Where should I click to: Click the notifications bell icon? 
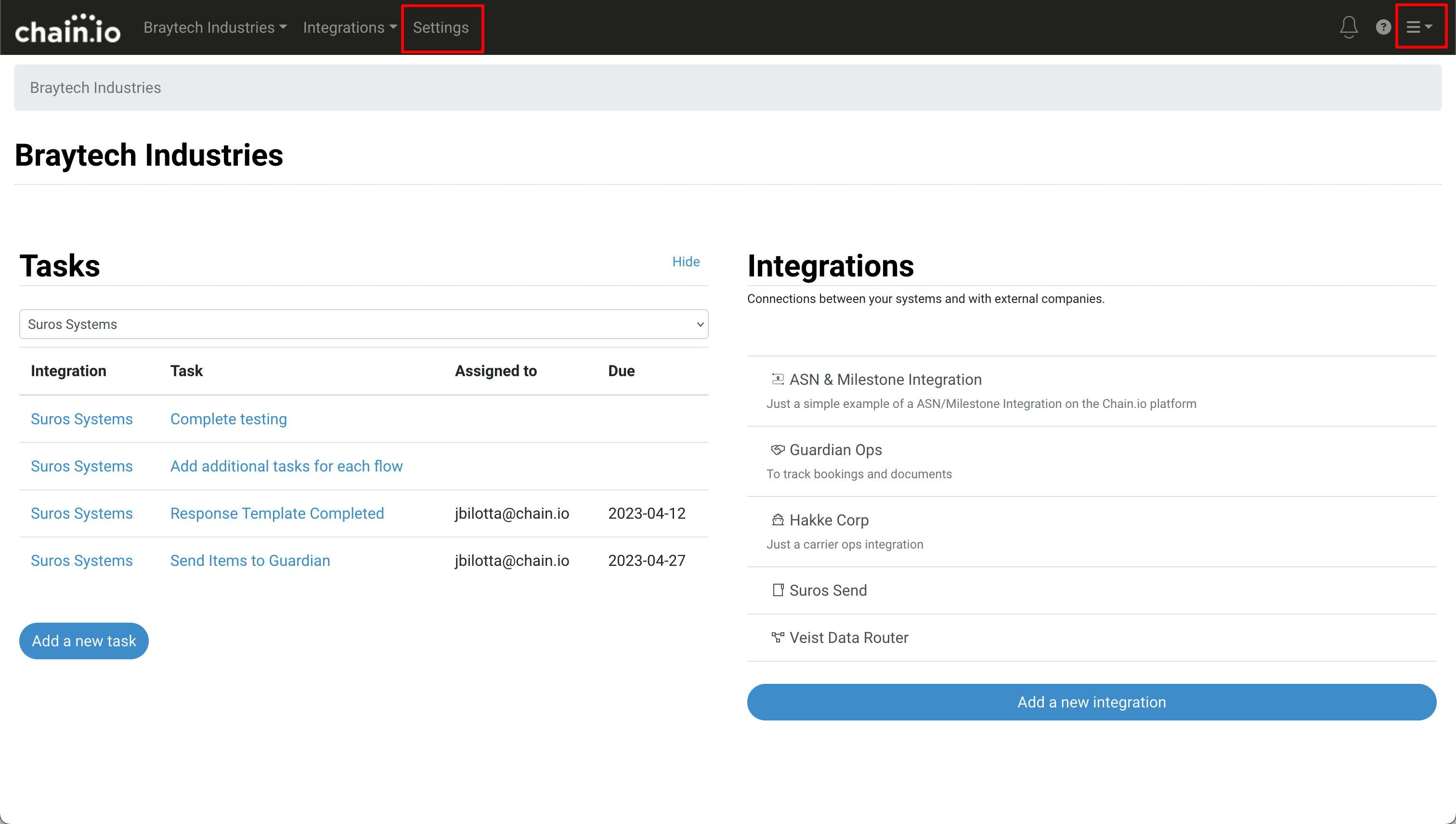[1349, 27]
